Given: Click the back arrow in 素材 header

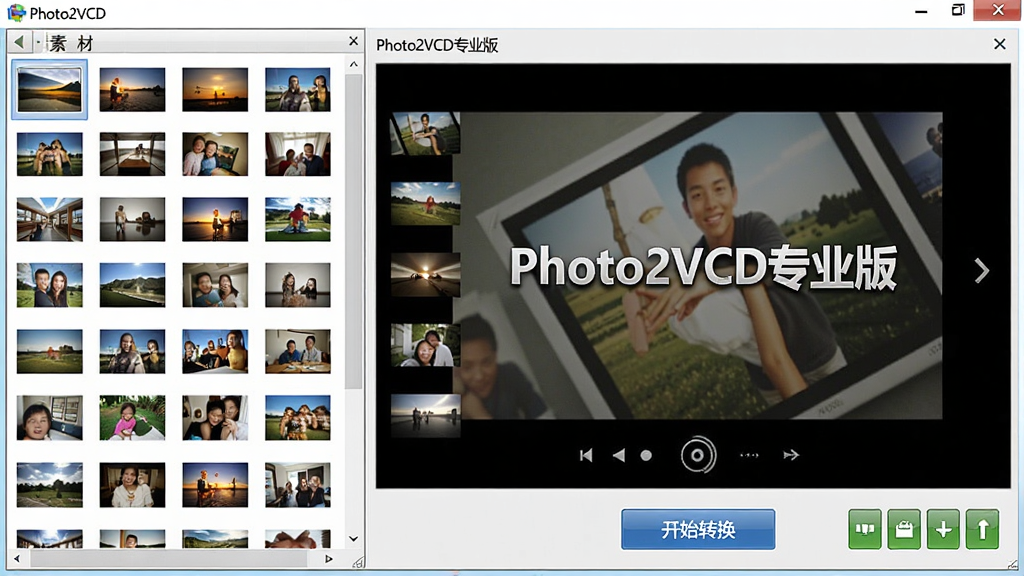Looking at the screenshot, I should (x=19, y=42).
